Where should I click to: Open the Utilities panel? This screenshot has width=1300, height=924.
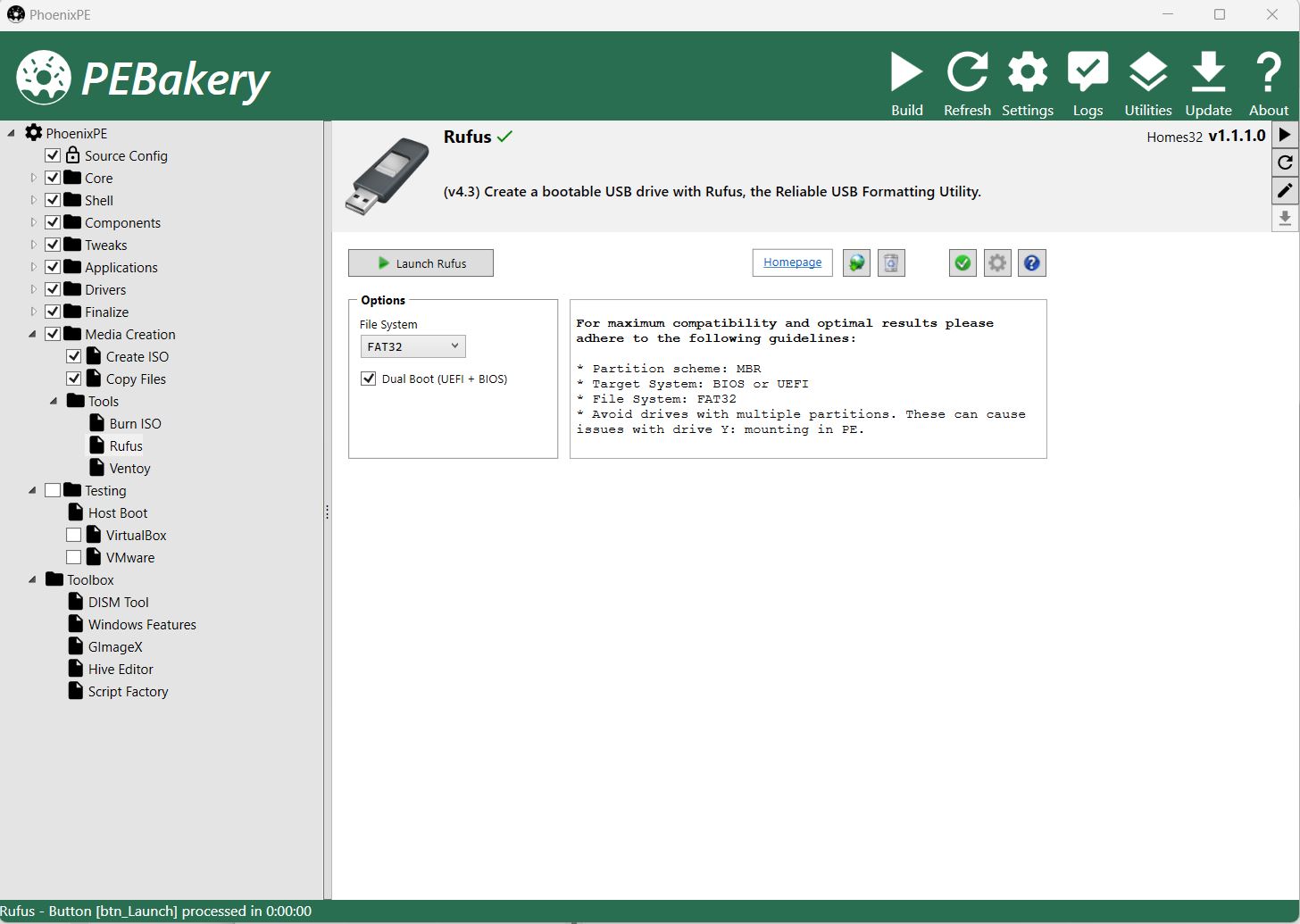(x=1148, y=84)
